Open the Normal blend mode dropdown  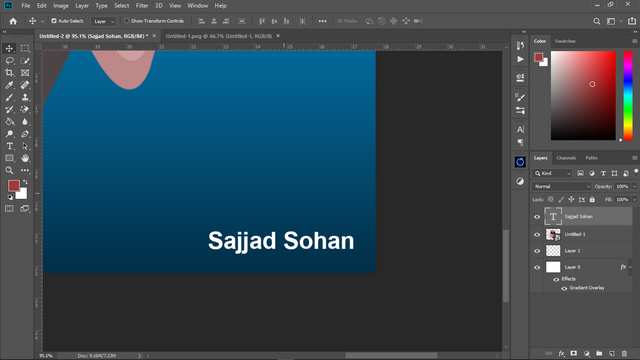(x=562, y=187)
